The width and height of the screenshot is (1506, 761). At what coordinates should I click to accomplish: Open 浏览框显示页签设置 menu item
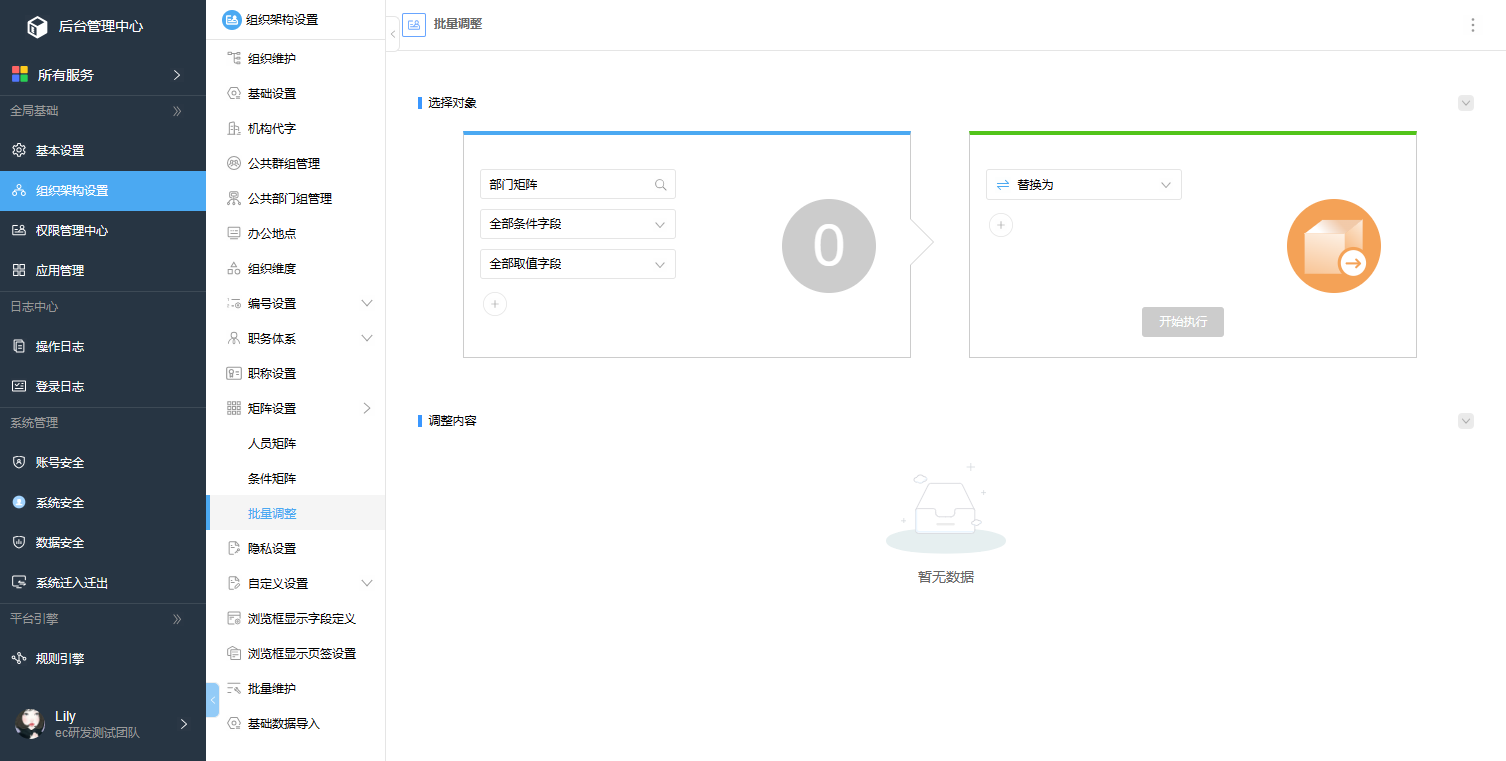[x=295, y=654]
